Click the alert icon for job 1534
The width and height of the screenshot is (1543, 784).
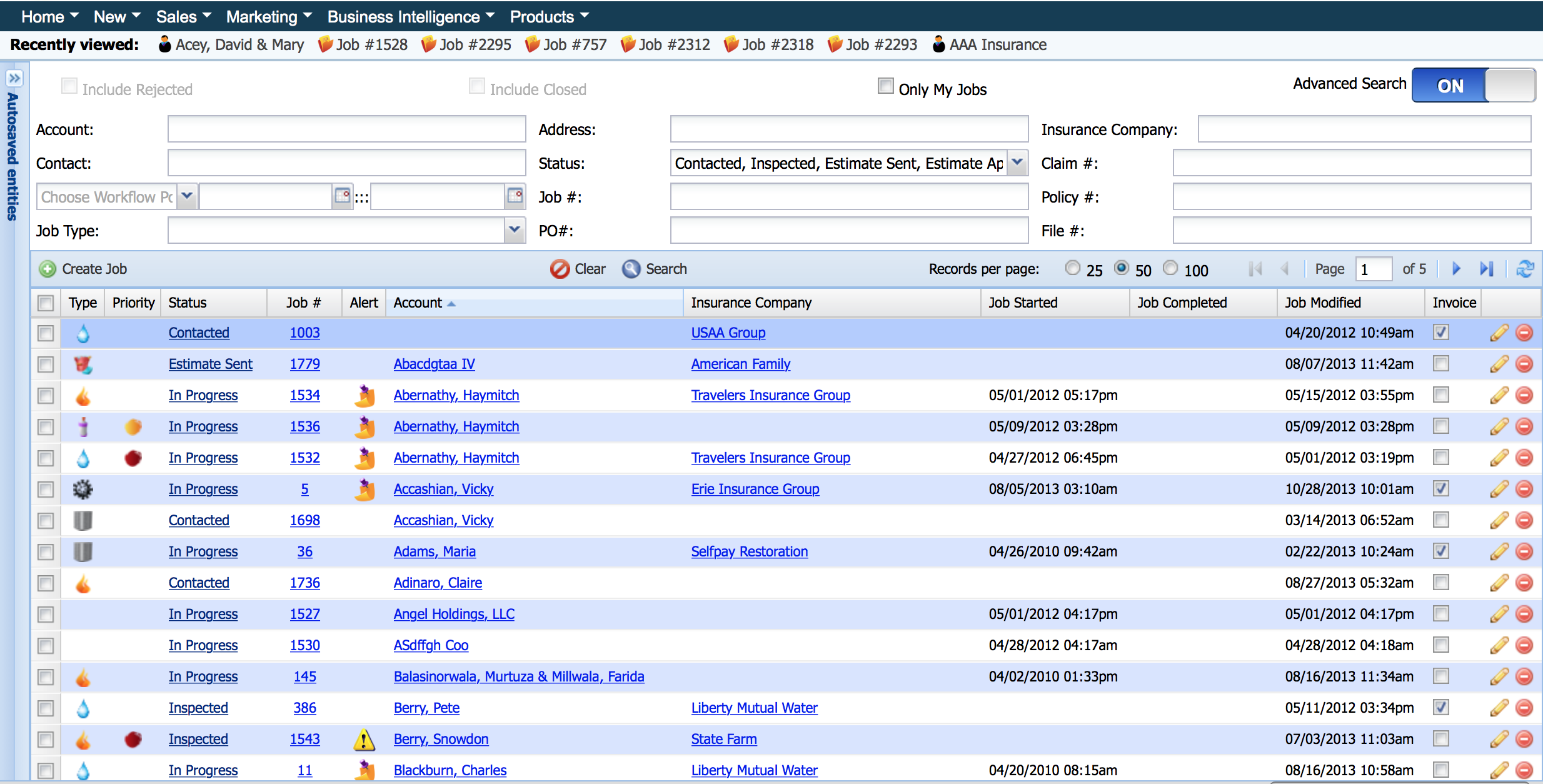pos(364,395)
